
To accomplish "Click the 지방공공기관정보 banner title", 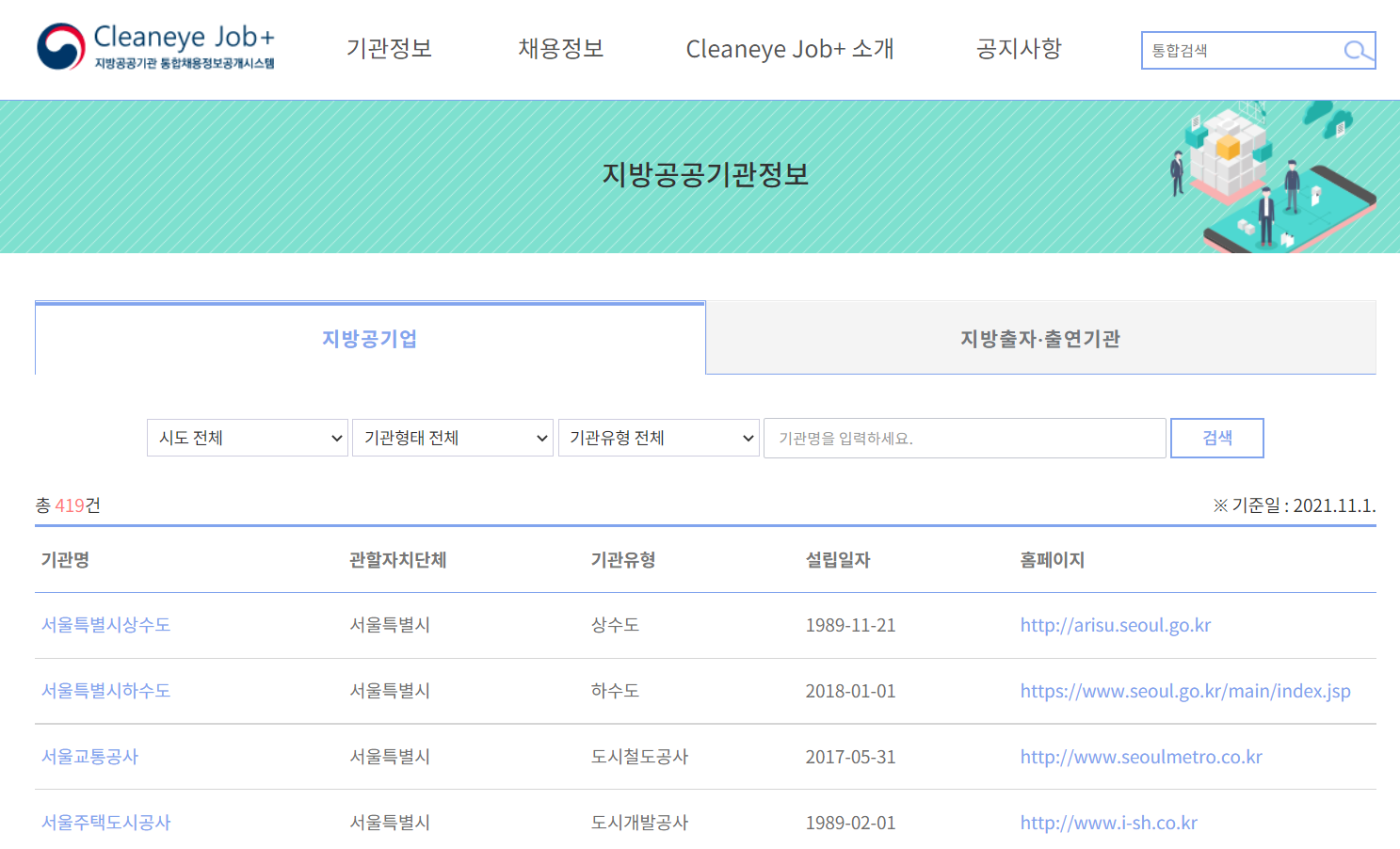I will tap(705, 175).
